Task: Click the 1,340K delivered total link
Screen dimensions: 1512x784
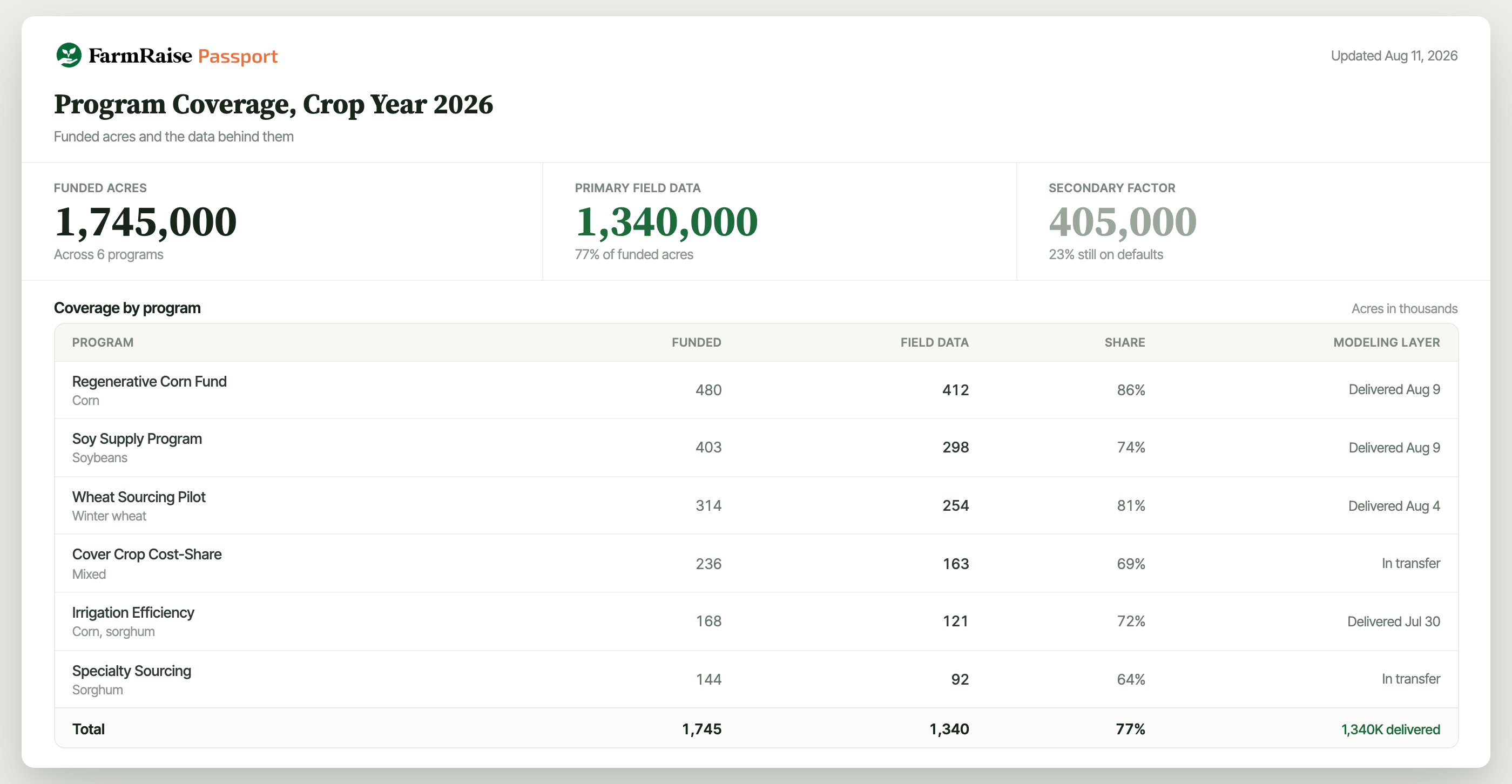Action: tap(1390, 729)
